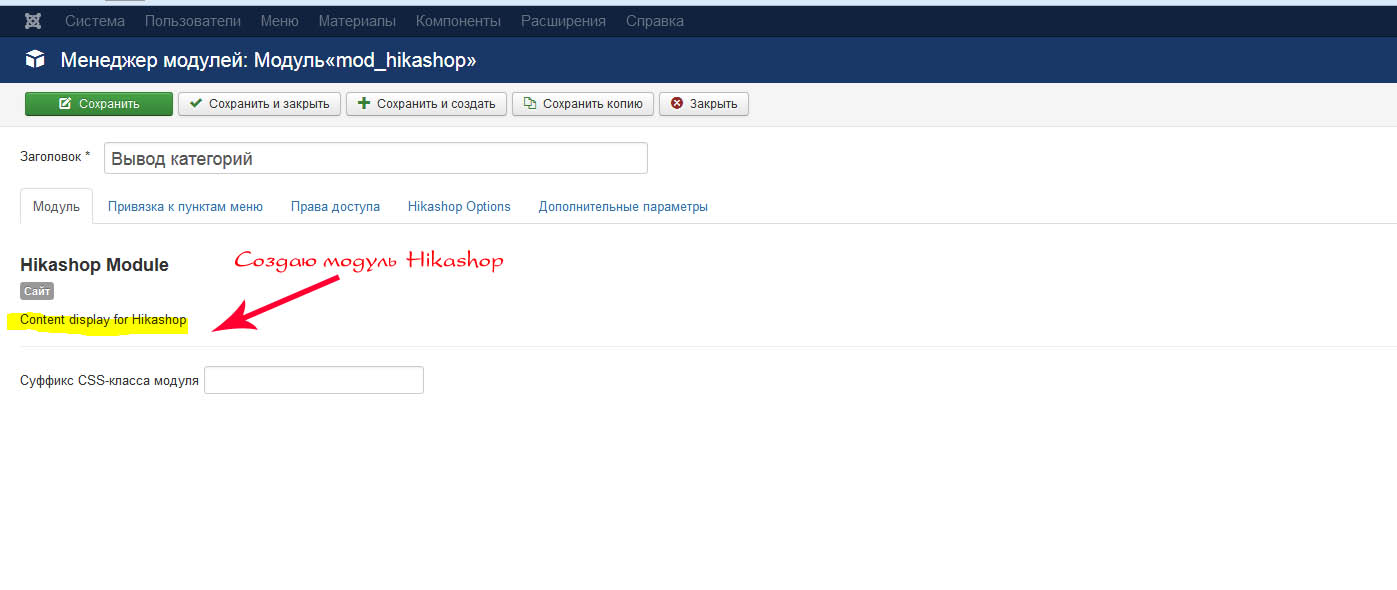Viewport: 1397px width, 590px height.
Task: Switch to Права доступа tab
Action: click(x=335, y=206)
